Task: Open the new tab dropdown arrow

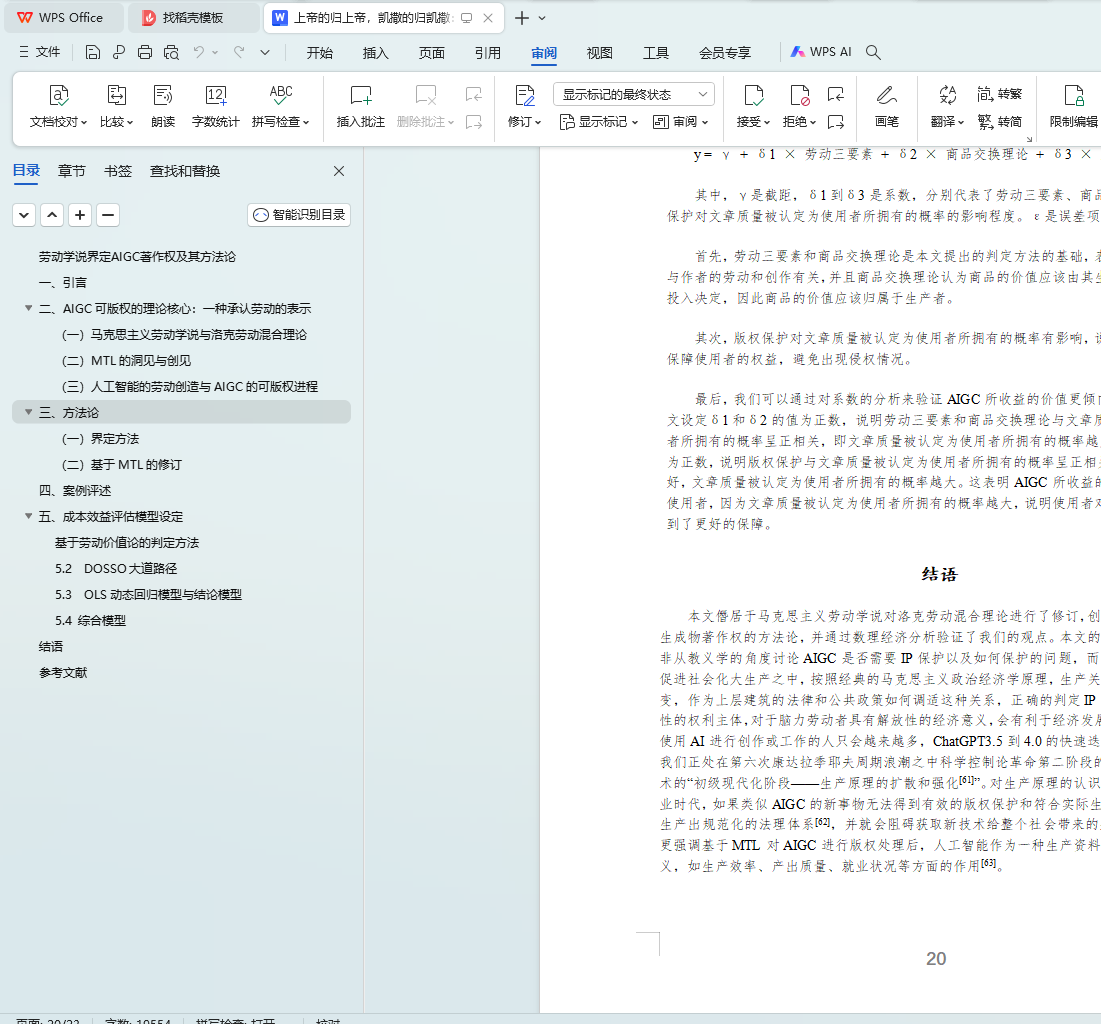Action: click(542, 18)
